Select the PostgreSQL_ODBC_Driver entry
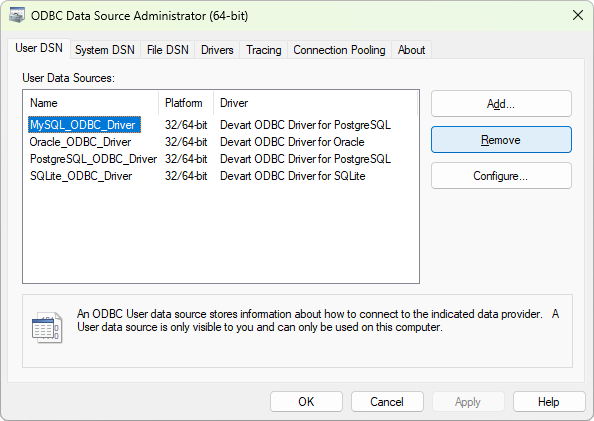The width and height of the screenshot is (594, 421). (x=93, y=159)
